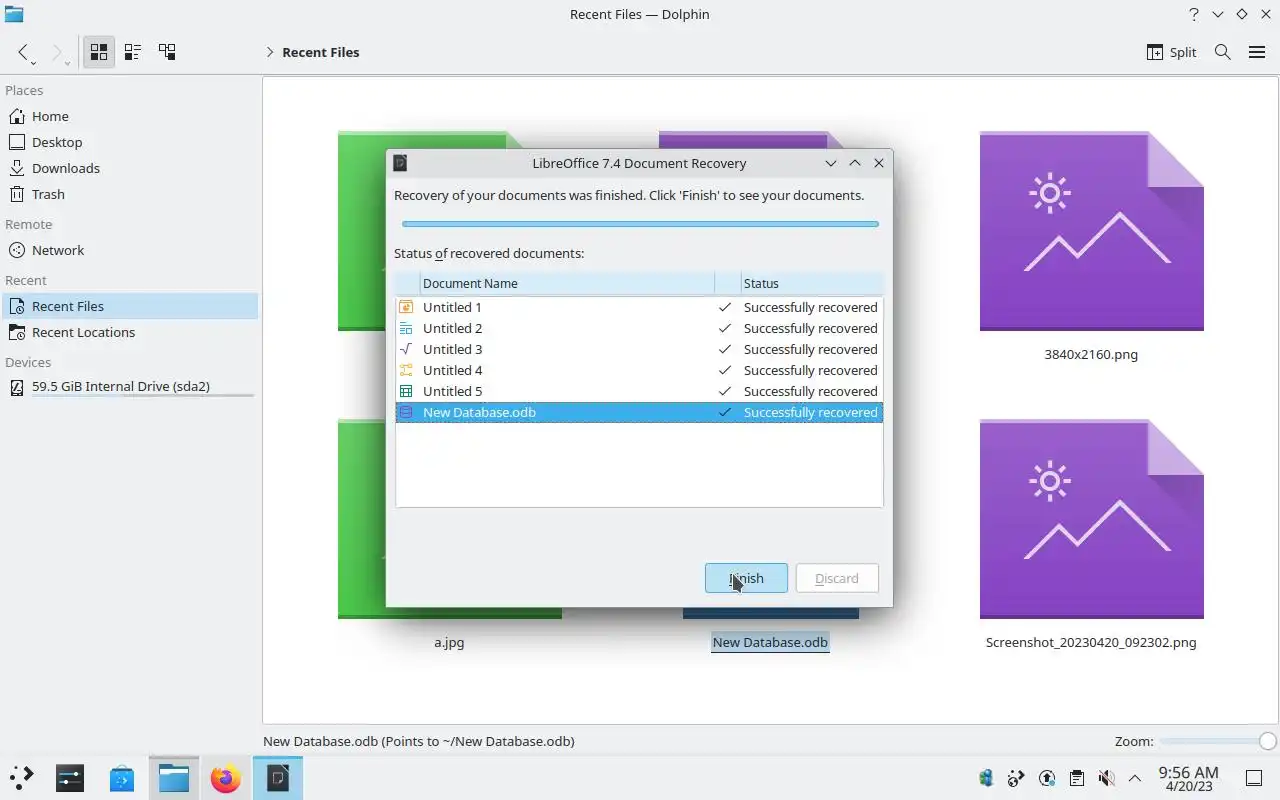Viewport: 1280px width, 800px height.
Task: Click the recovery progress bar
Action: coord(640,224)
